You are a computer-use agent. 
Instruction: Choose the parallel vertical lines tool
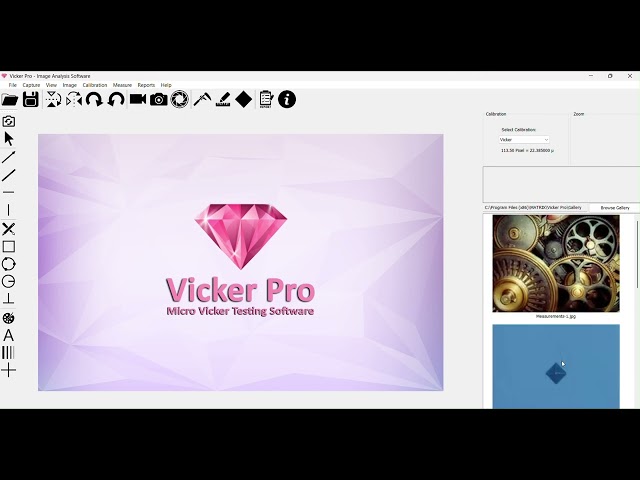(x=9, y=353)
